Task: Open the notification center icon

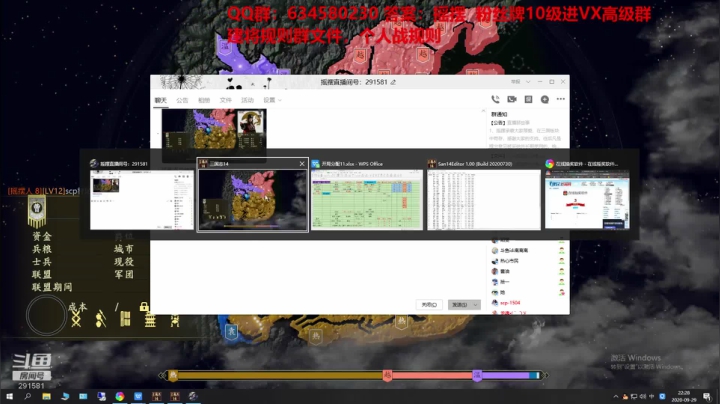Action: click(707, 397)
